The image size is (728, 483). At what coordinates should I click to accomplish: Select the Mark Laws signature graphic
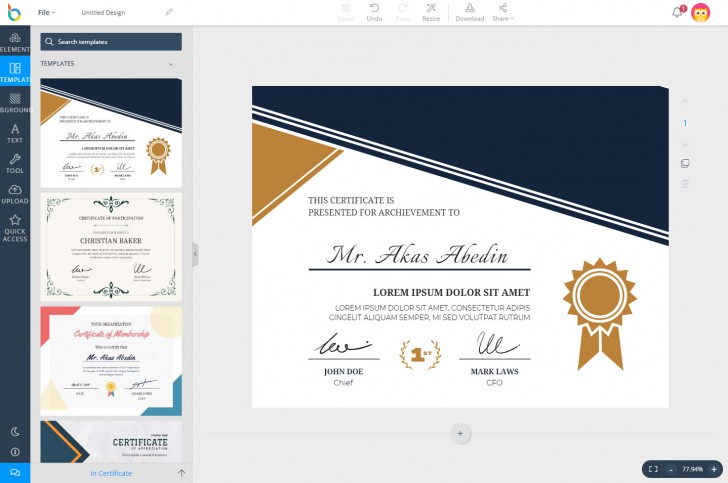click(x=497, y=343)
